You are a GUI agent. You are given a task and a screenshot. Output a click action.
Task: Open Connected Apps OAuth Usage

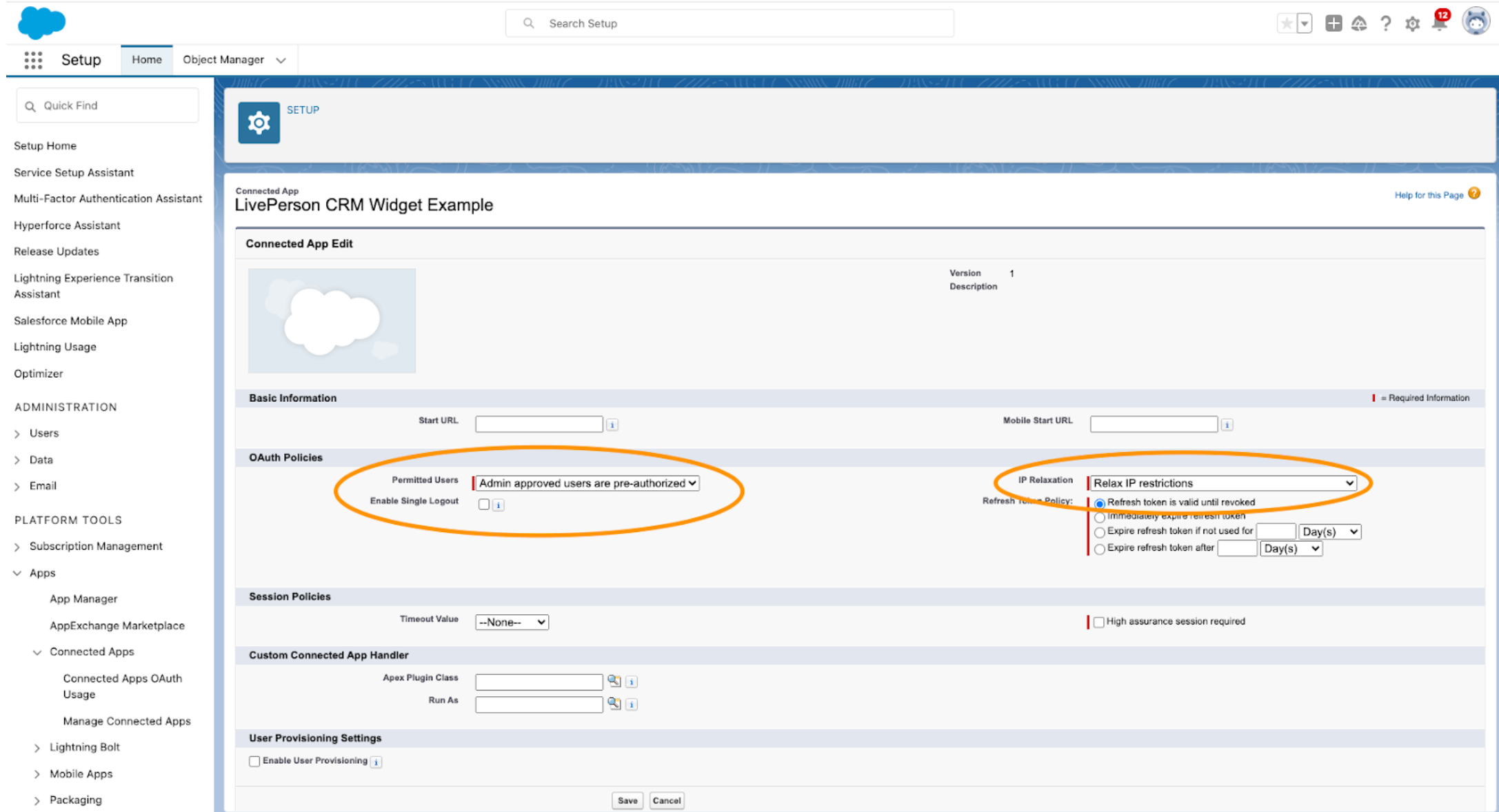(x=122, y=687)
